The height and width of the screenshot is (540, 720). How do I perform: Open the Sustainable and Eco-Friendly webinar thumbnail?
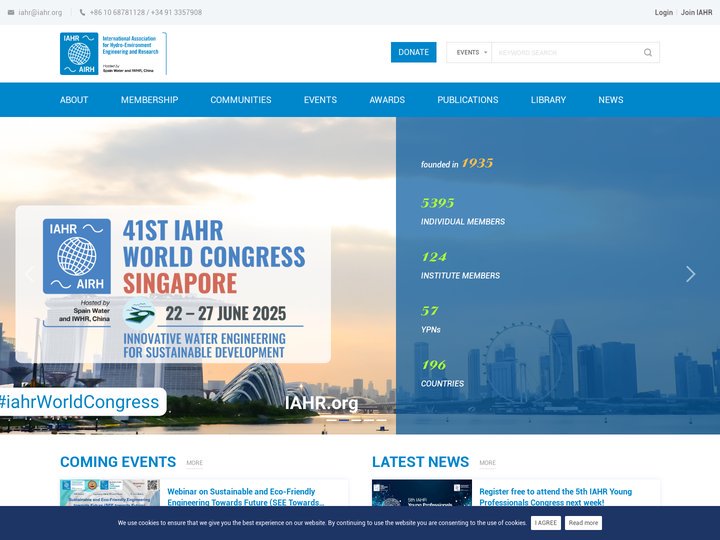pos(110,493)
